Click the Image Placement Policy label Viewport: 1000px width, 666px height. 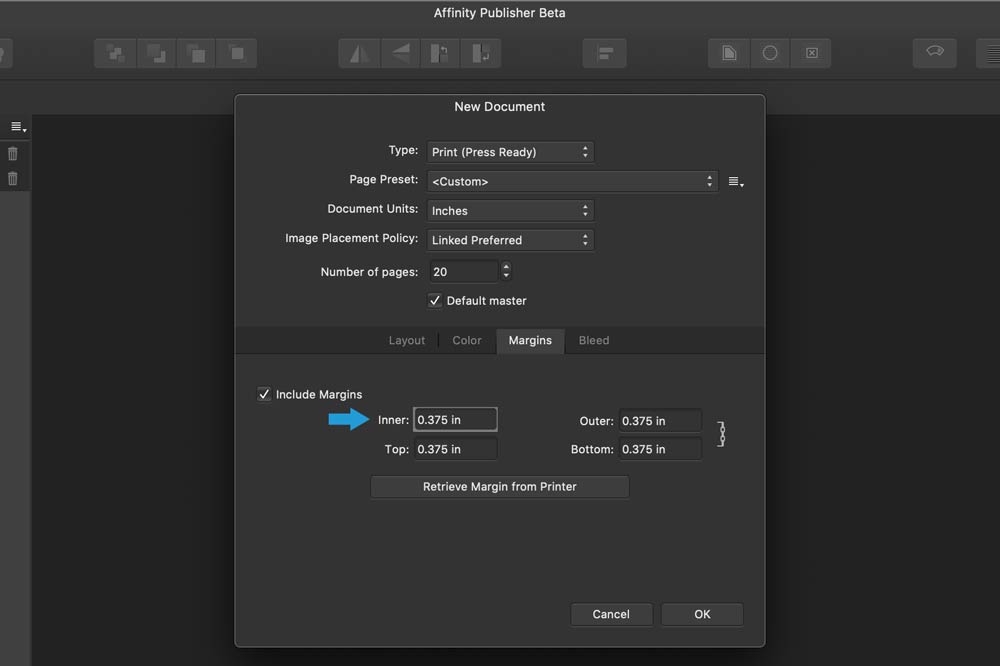[x=351, y=238]
